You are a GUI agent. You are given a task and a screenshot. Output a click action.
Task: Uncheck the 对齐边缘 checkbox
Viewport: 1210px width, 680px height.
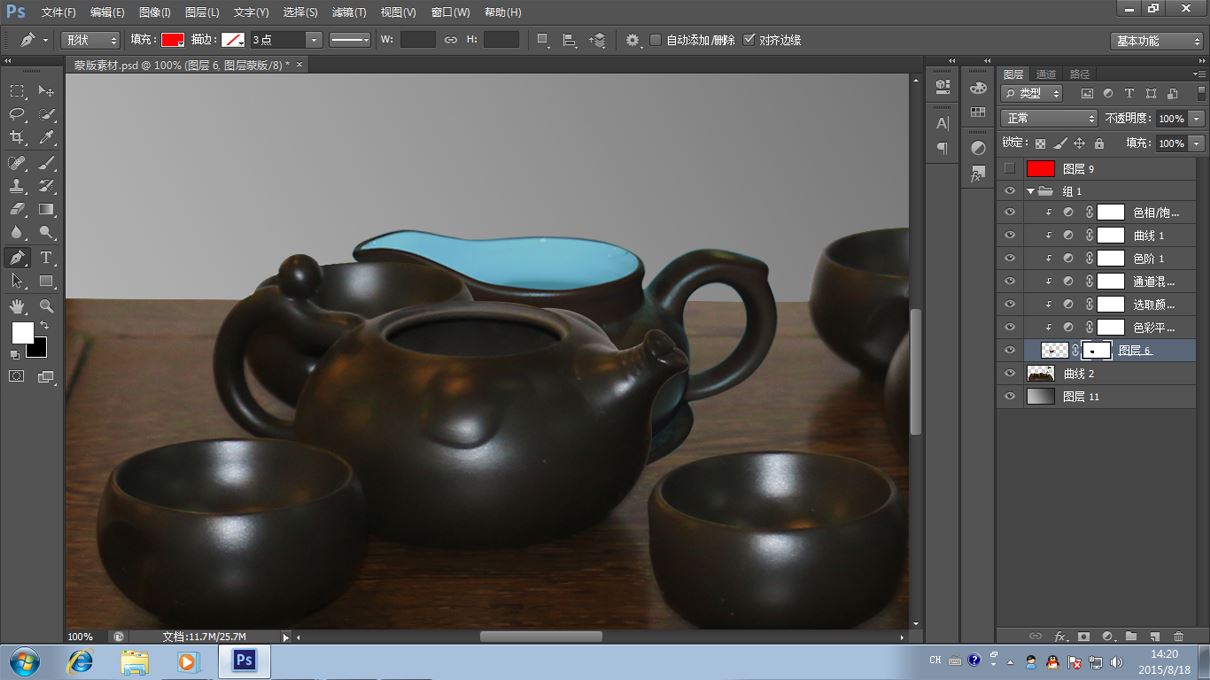(750, 40)
